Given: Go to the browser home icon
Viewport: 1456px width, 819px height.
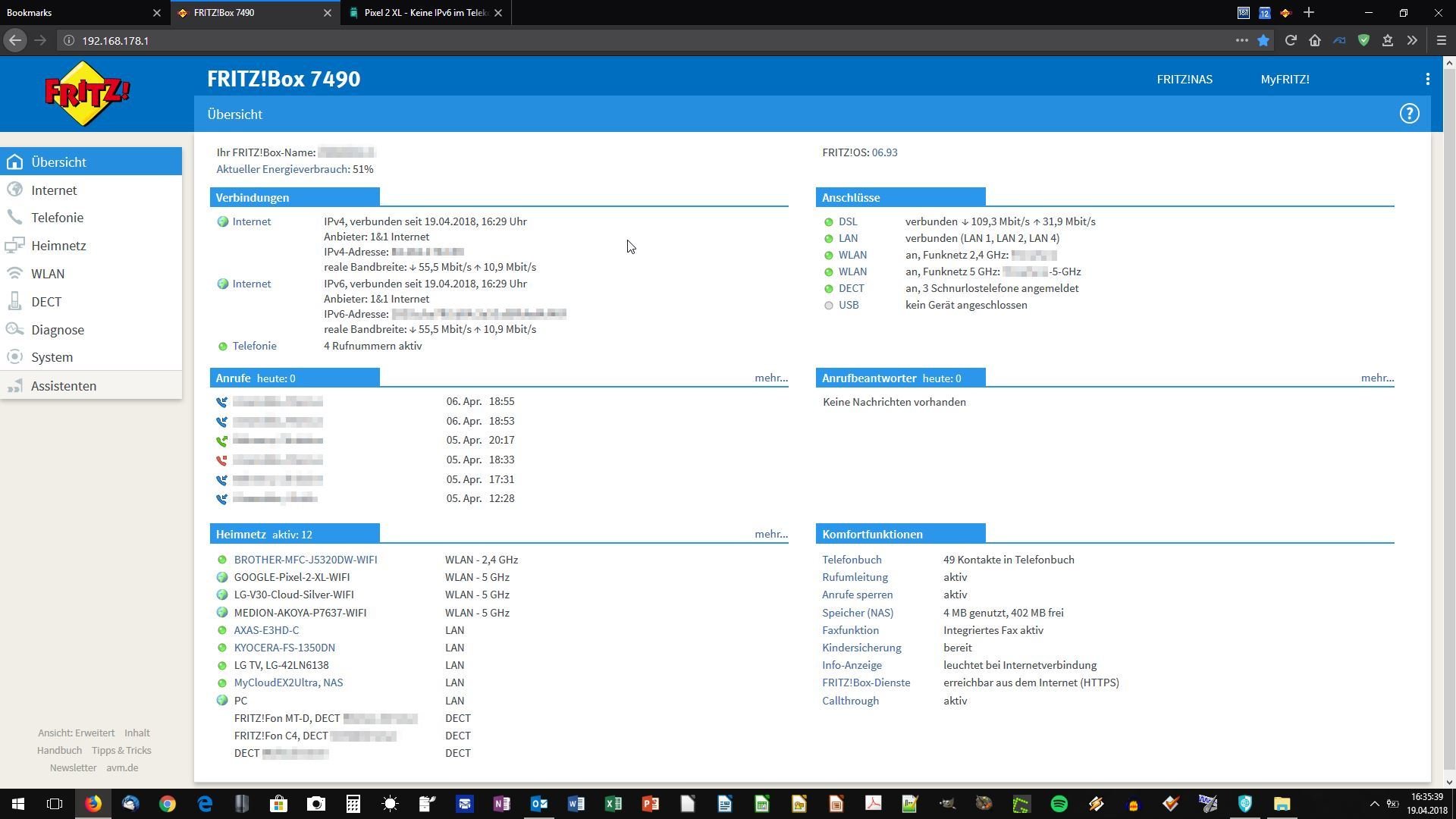Looking at the screenshot, I should [x=1315, y=41].
